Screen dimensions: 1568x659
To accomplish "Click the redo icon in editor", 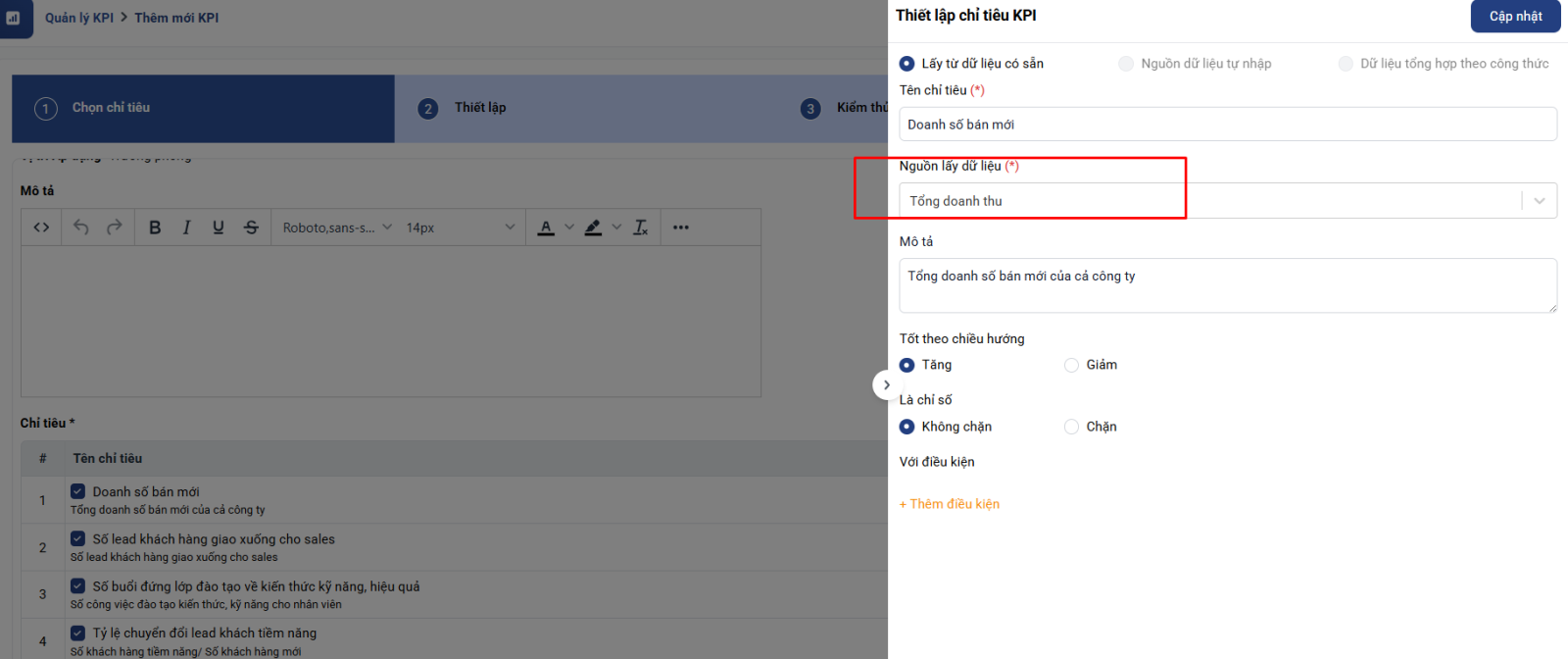I will tap(115, 228).
